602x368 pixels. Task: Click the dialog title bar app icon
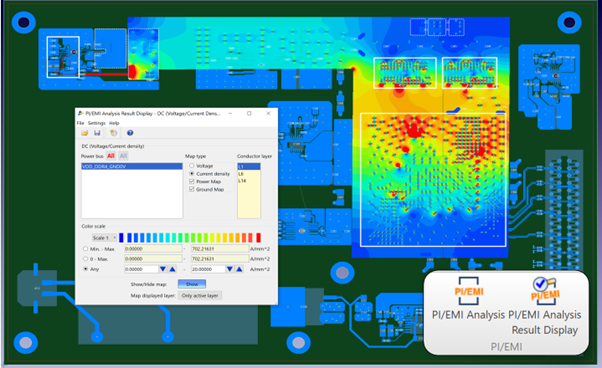click(81, 113)
